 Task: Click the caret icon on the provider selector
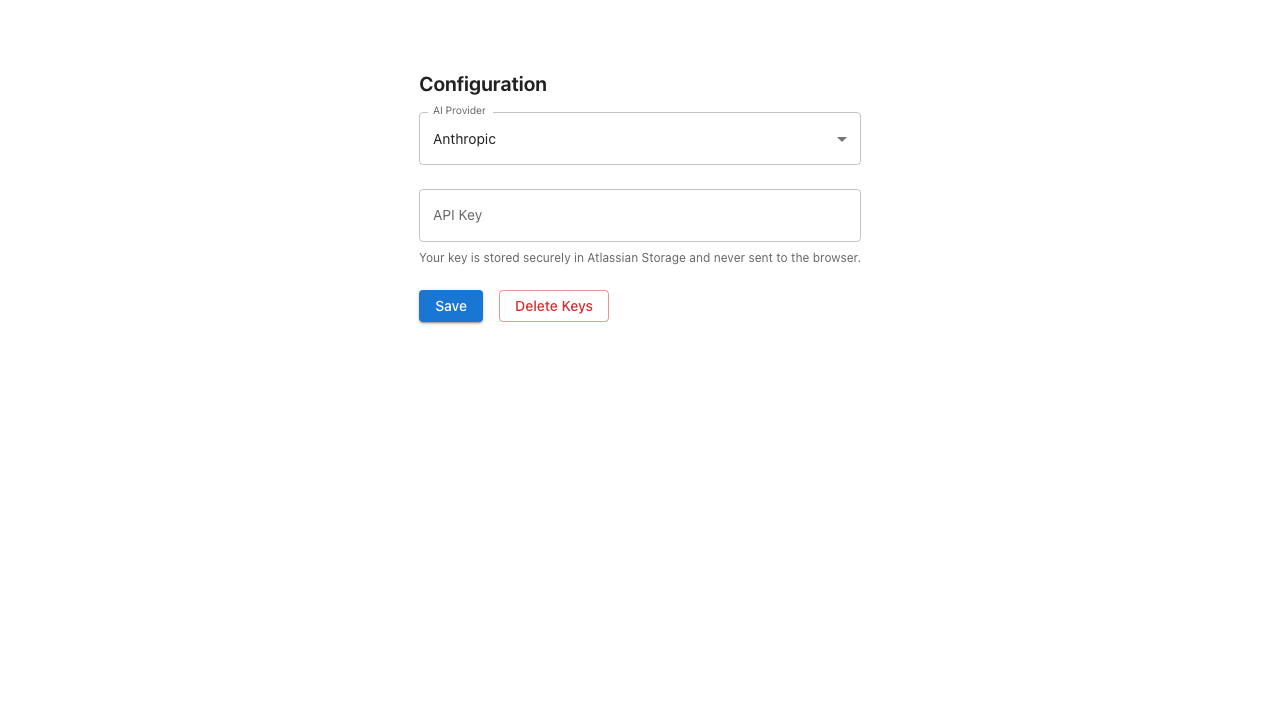click(x=841, y=139)
